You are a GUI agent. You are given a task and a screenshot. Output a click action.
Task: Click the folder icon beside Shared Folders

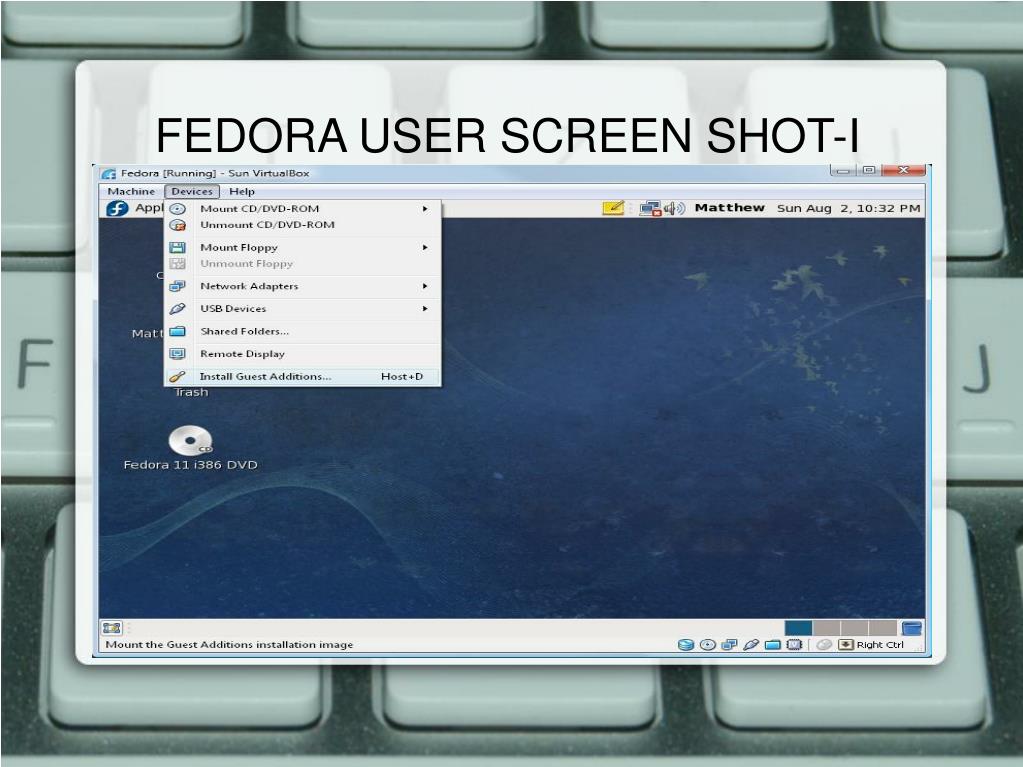(x=177, y=331)
